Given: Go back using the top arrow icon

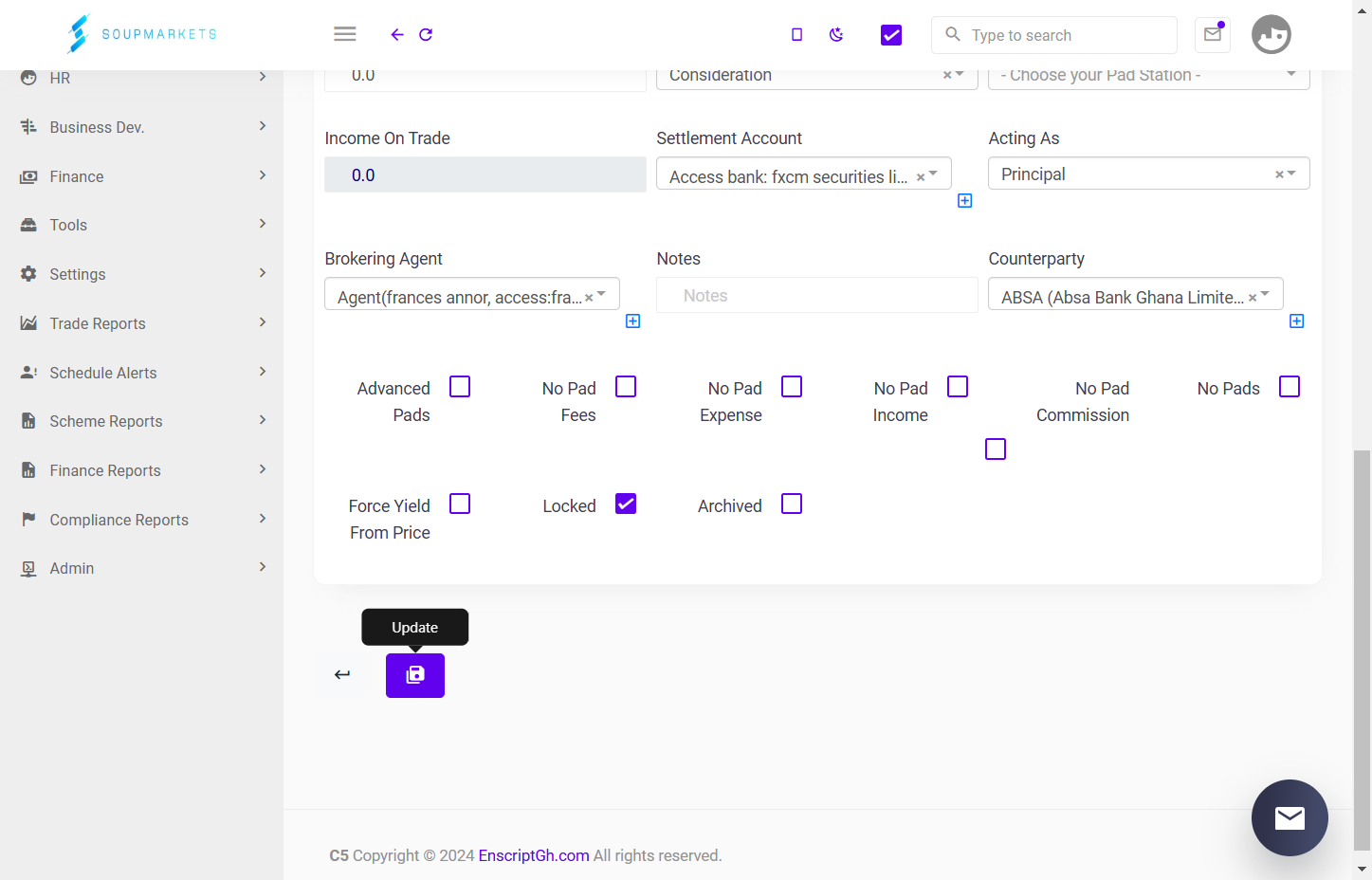Looking at the screenshot, I should coord(397,35).
